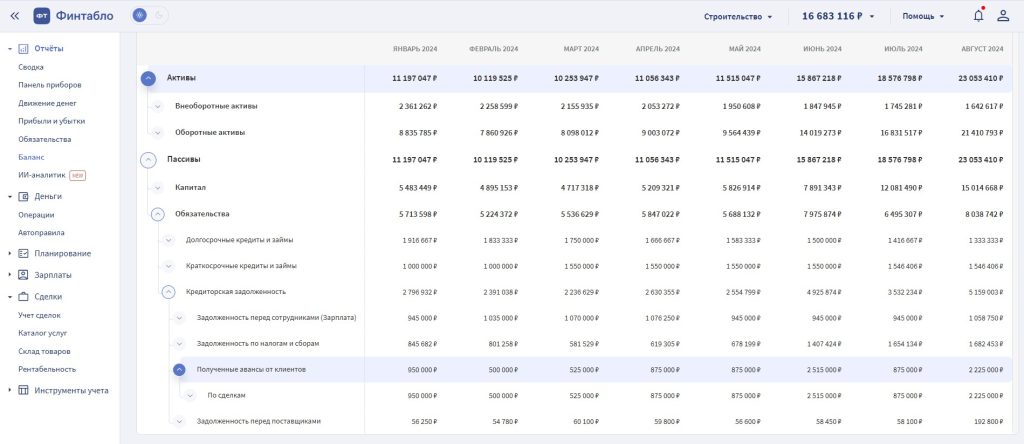The height and width of the screenshot is (444, 1024).
Task: Open the Помощь dropdown menu
Action: tap(923, 16)
